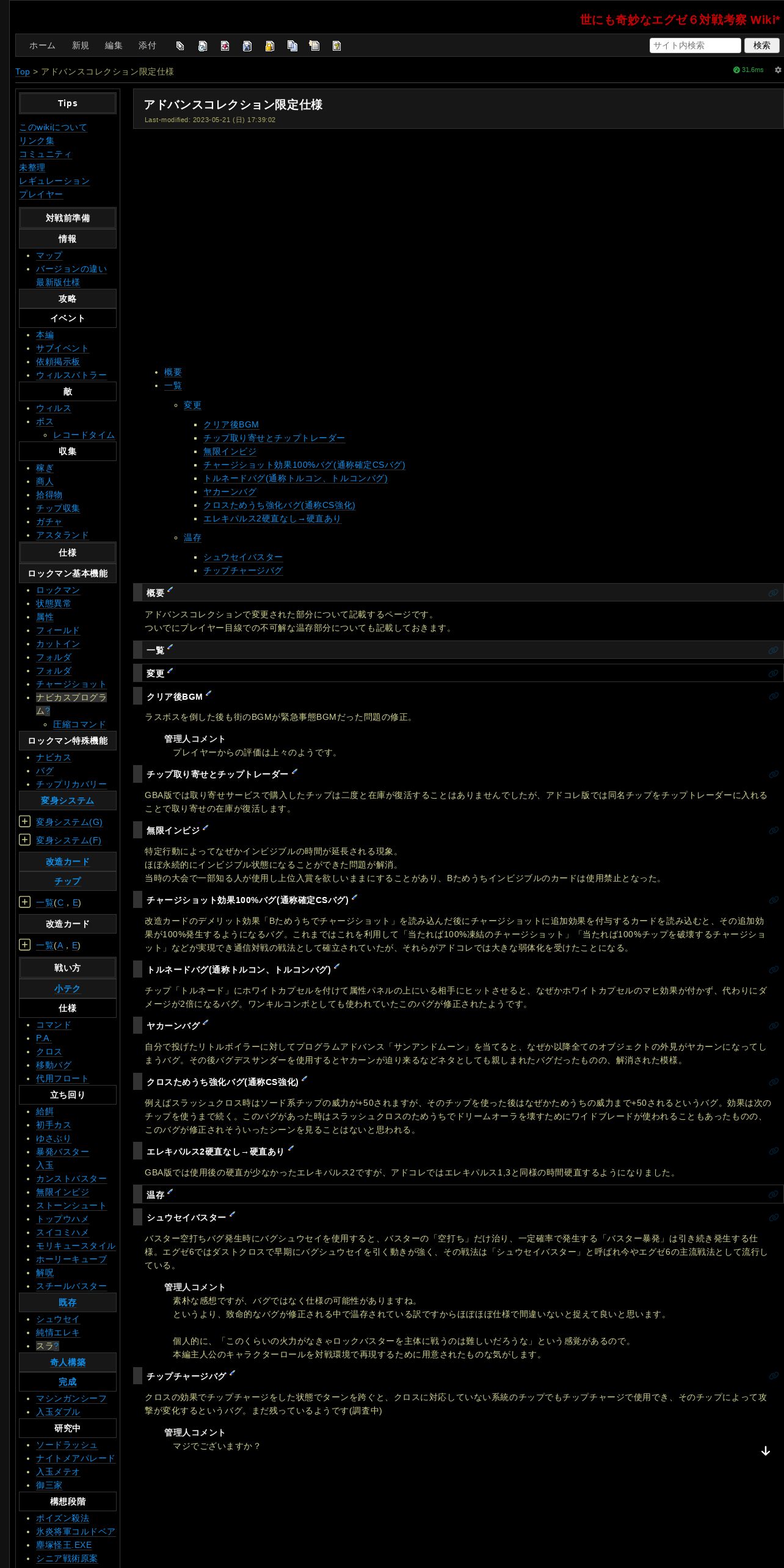Open the カンストバスター sidebar link
The width and height of the screenshot is (784, 1568).
pyautogui.click(x=71, y=1179)
